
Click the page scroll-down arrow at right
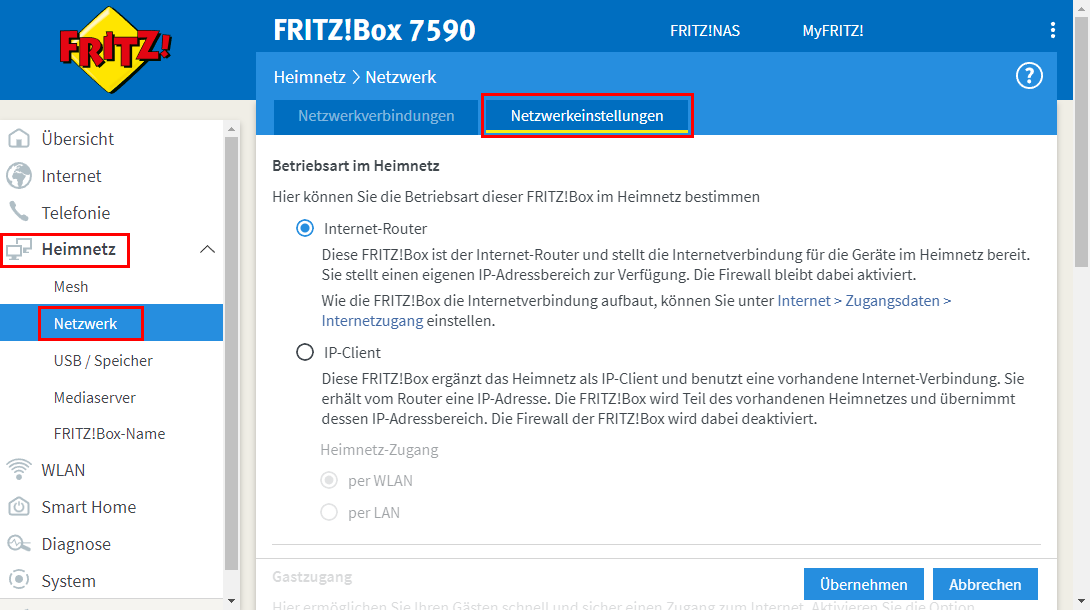[x=1081, y=602]
